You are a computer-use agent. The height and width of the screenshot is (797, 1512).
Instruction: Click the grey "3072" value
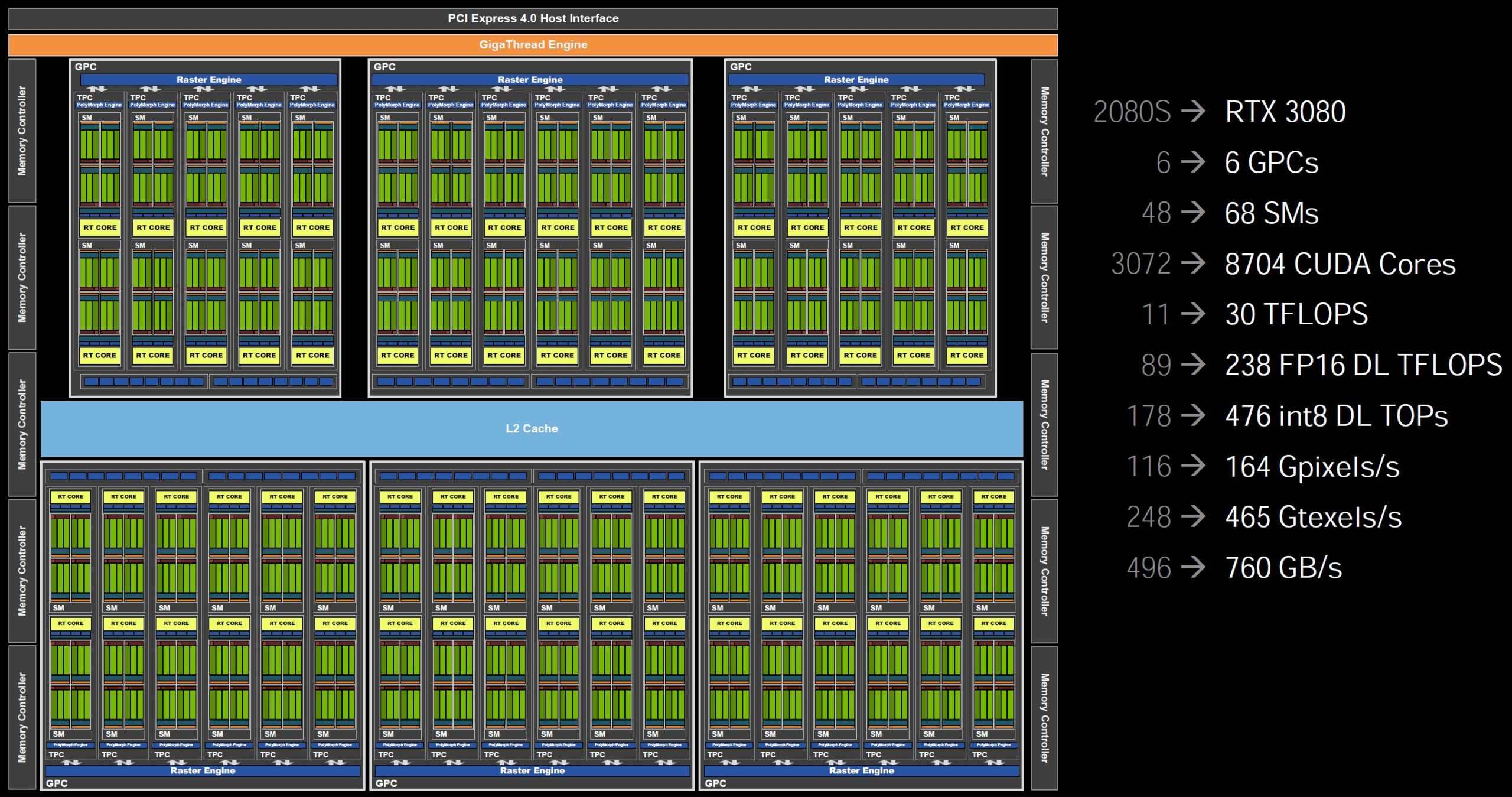pyautogui.click(x=1140, y=264)
